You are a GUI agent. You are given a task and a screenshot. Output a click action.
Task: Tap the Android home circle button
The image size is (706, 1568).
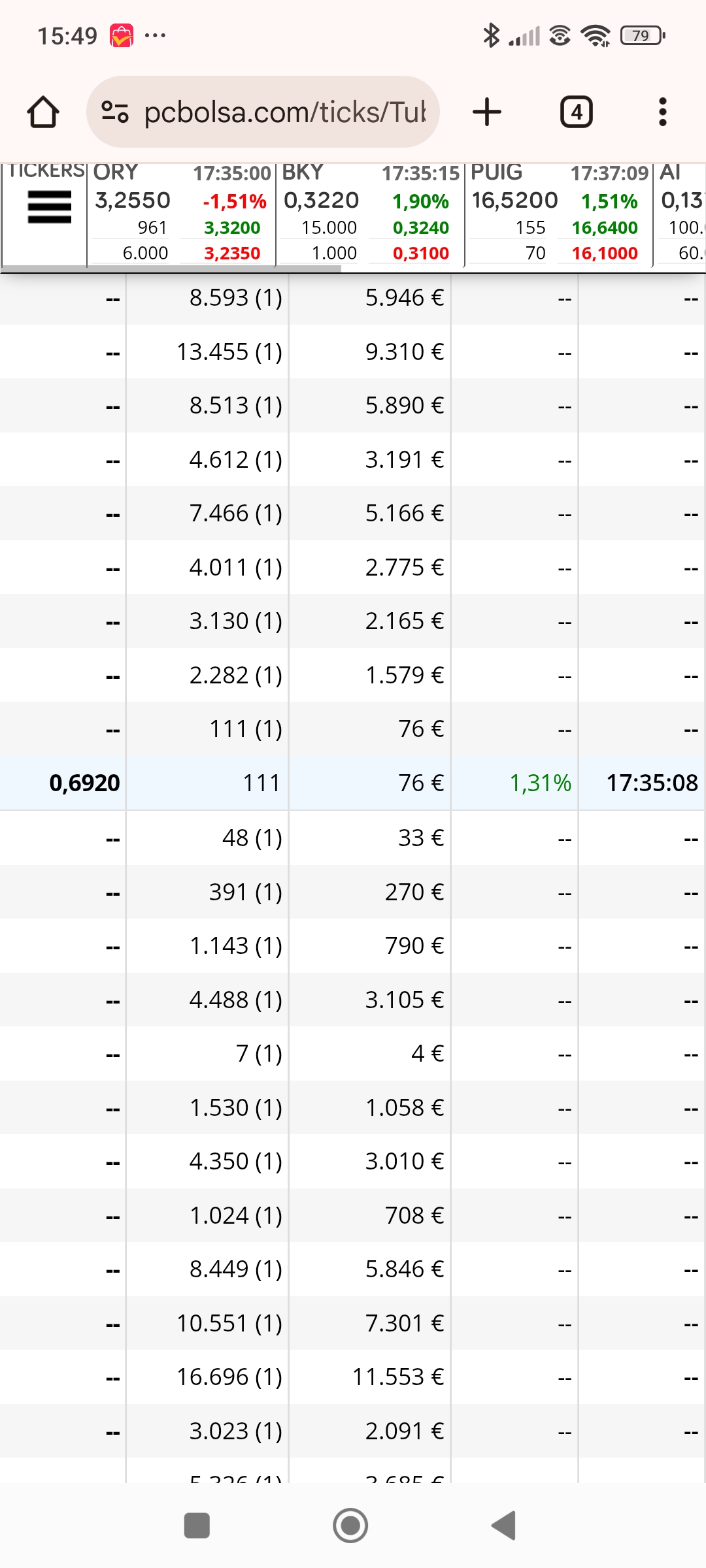click(350, 1526)
